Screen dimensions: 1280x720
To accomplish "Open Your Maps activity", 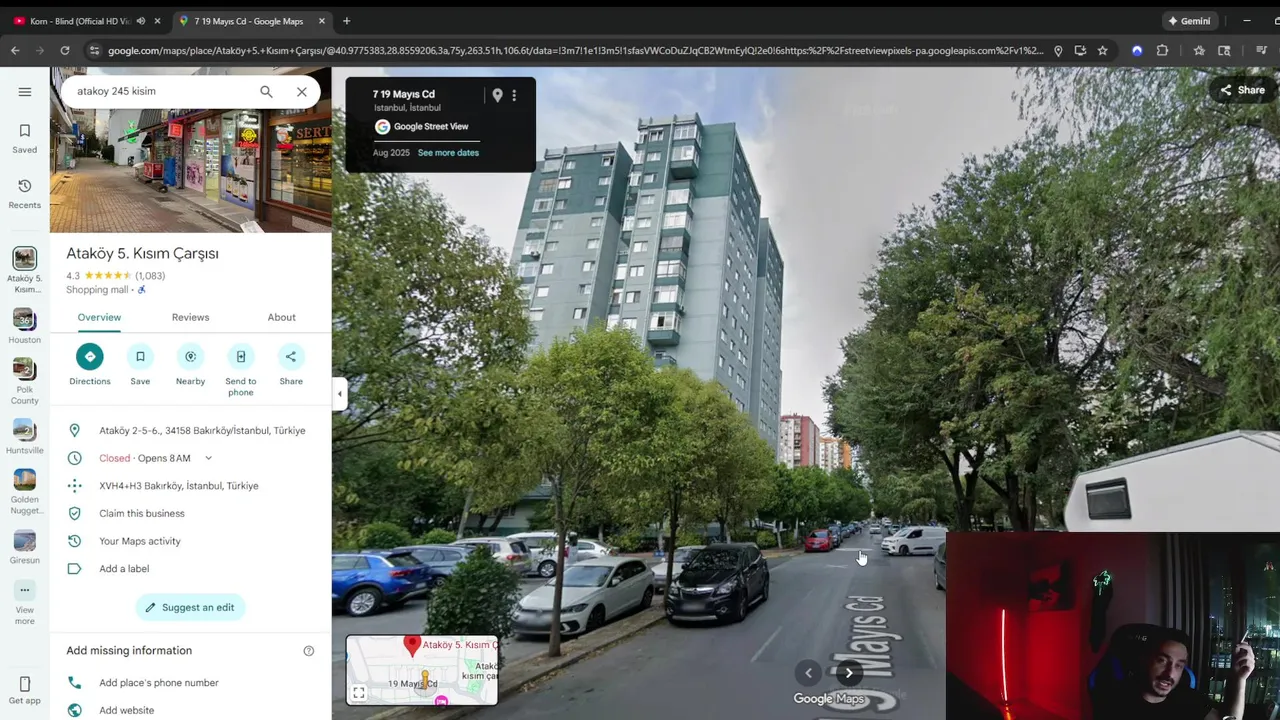I will coord(140,541).
